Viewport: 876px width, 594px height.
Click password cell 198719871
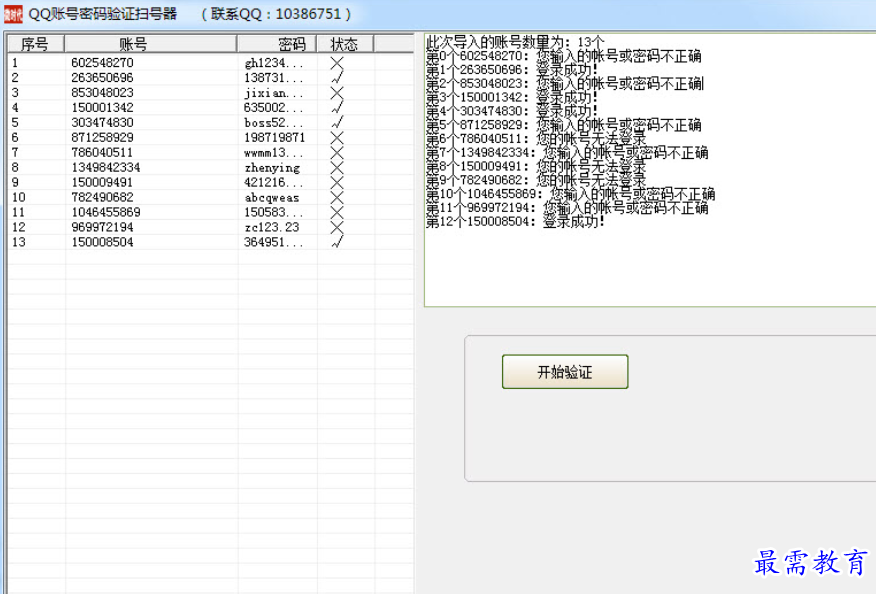274,137
